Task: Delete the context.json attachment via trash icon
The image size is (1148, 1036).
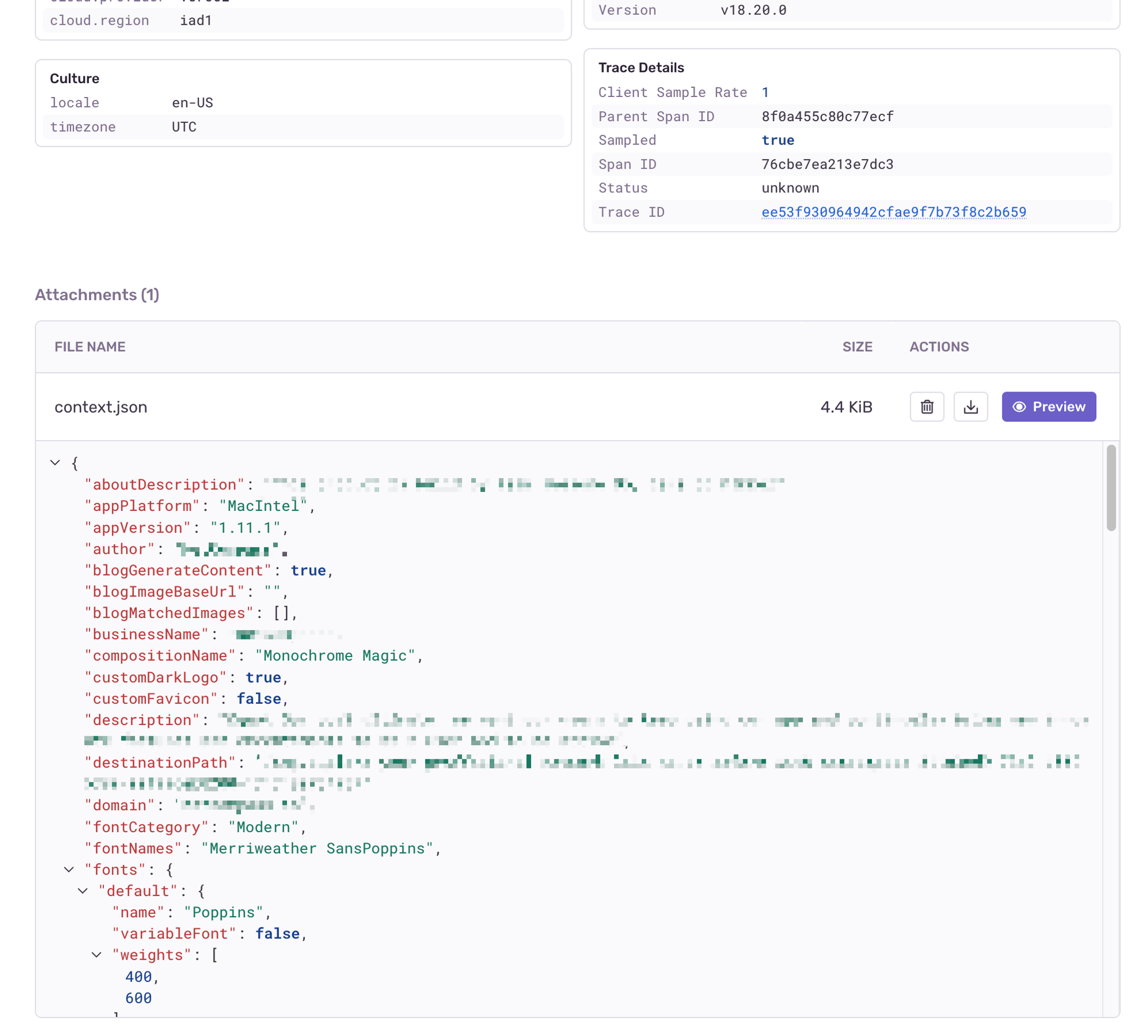Action: (926, 407)
